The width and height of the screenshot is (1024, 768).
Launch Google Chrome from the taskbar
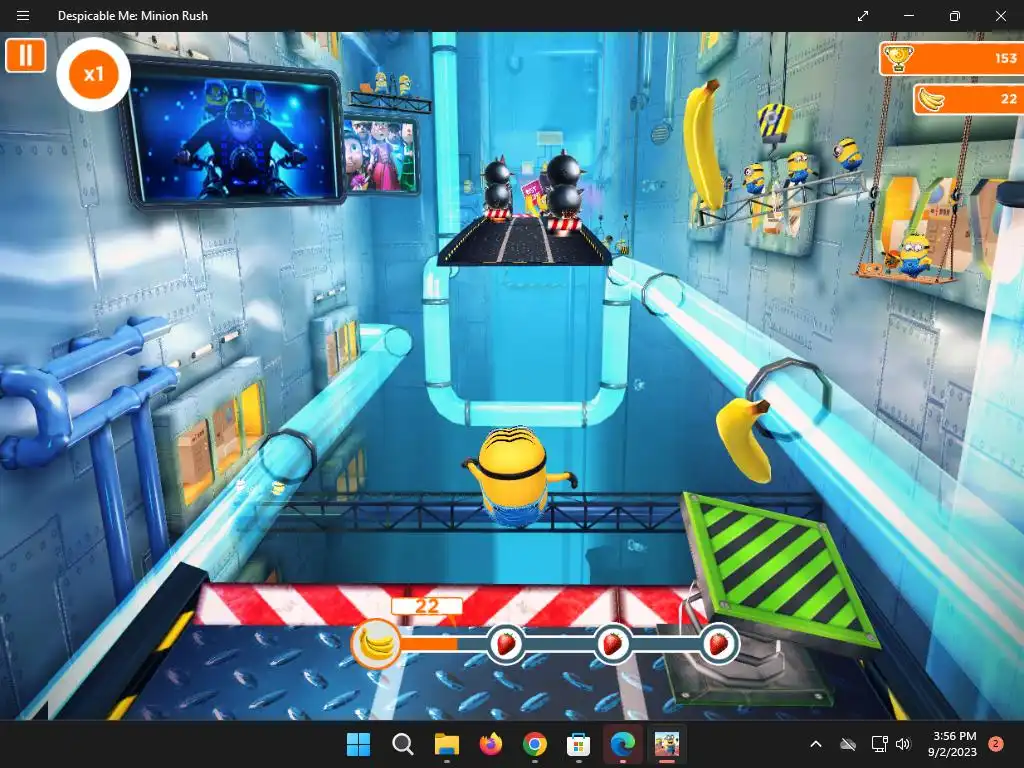tap(534, 744)
